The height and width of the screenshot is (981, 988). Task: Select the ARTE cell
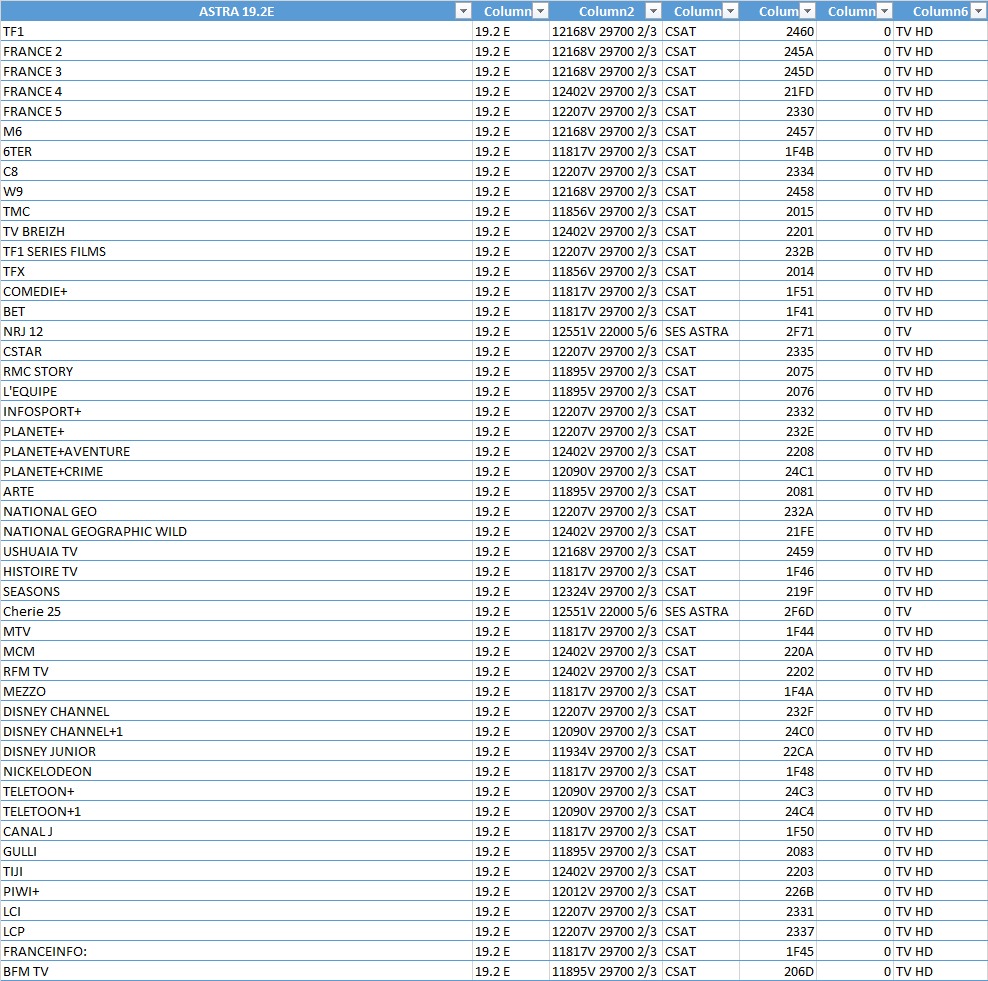click(236, 491)
